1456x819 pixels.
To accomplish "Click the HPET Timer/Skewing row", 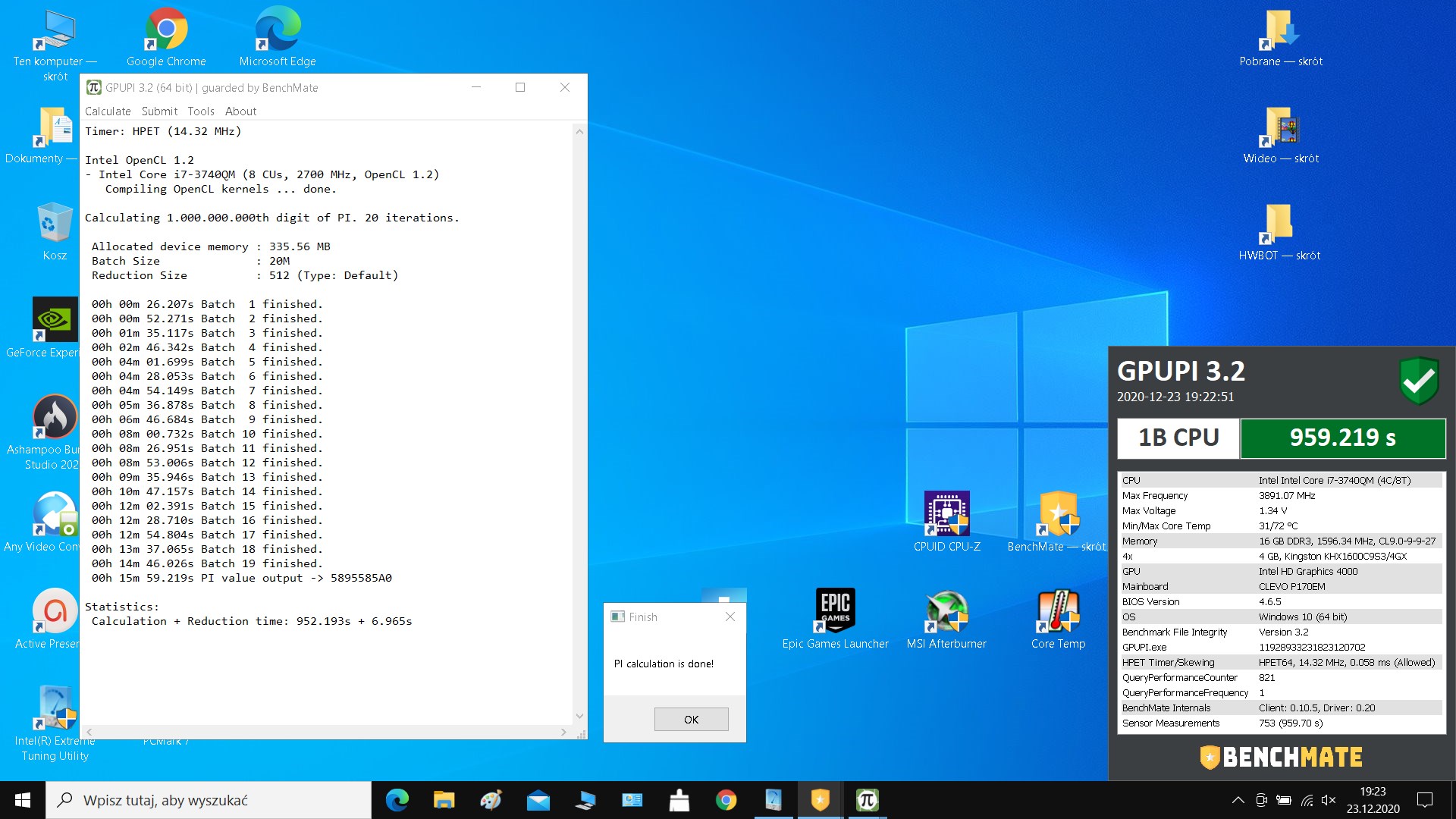I will pyautogui.click(x=1281, y=662).
